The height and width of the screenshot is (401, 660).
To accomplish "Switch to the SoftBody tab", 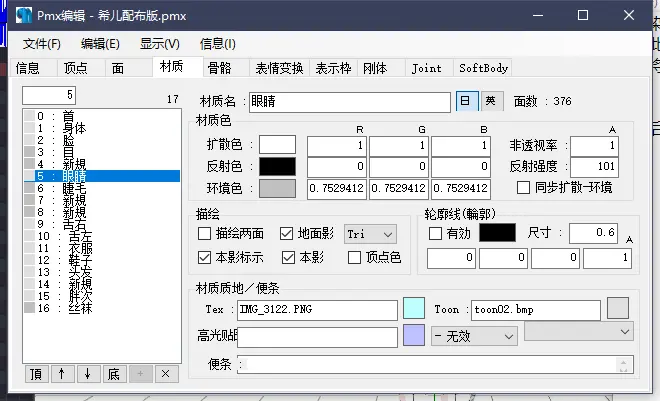I will (483, 68).
